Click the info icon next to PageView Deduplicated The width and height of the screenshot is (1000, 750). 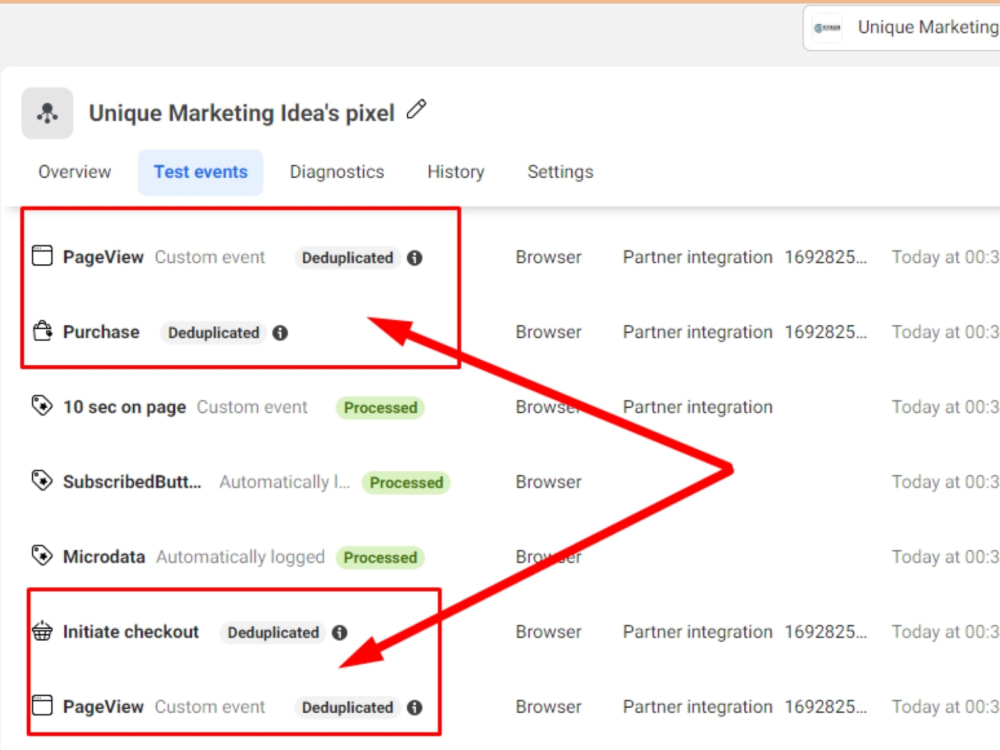(x=414, y=257)
